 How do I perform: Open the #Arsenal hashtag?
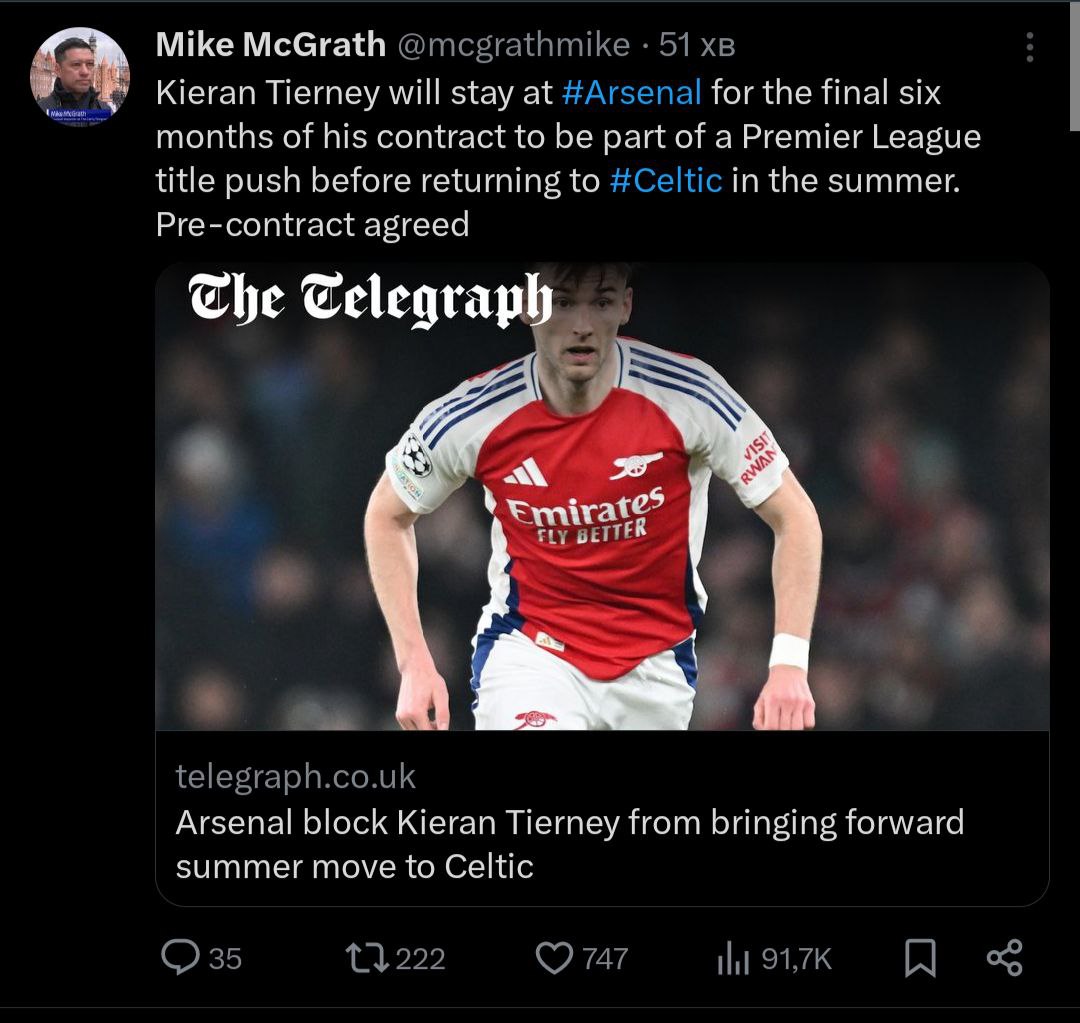[x=631, y=93]
